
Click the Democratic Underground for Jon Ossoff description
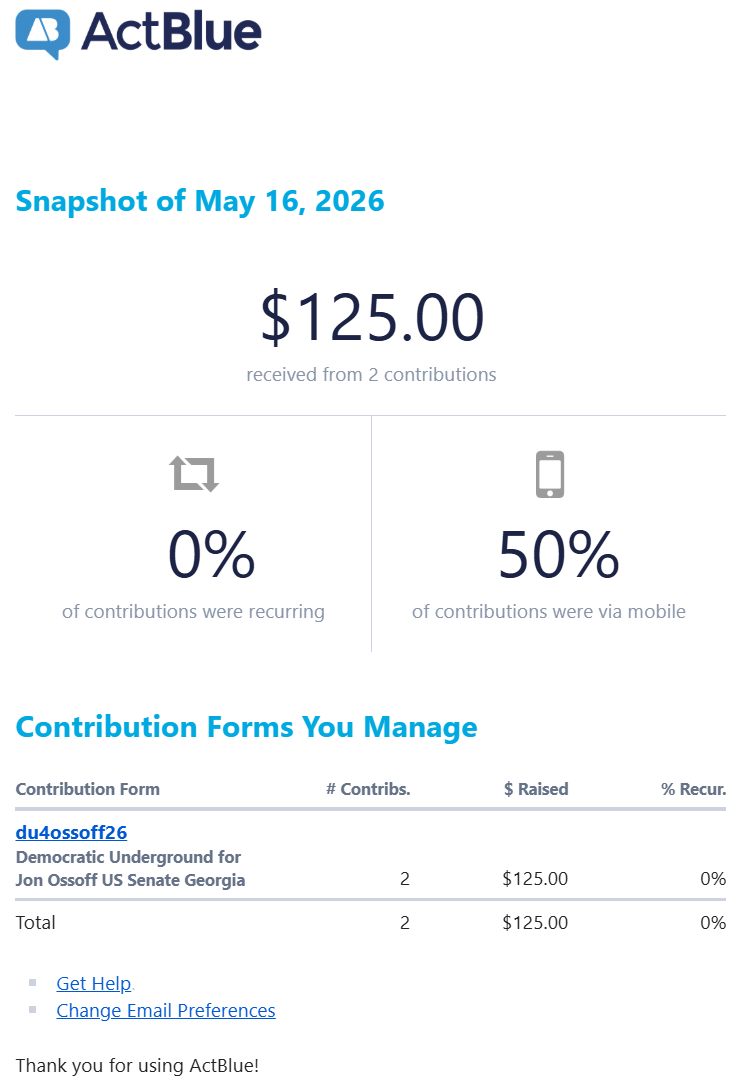click(x=130, y=868)
